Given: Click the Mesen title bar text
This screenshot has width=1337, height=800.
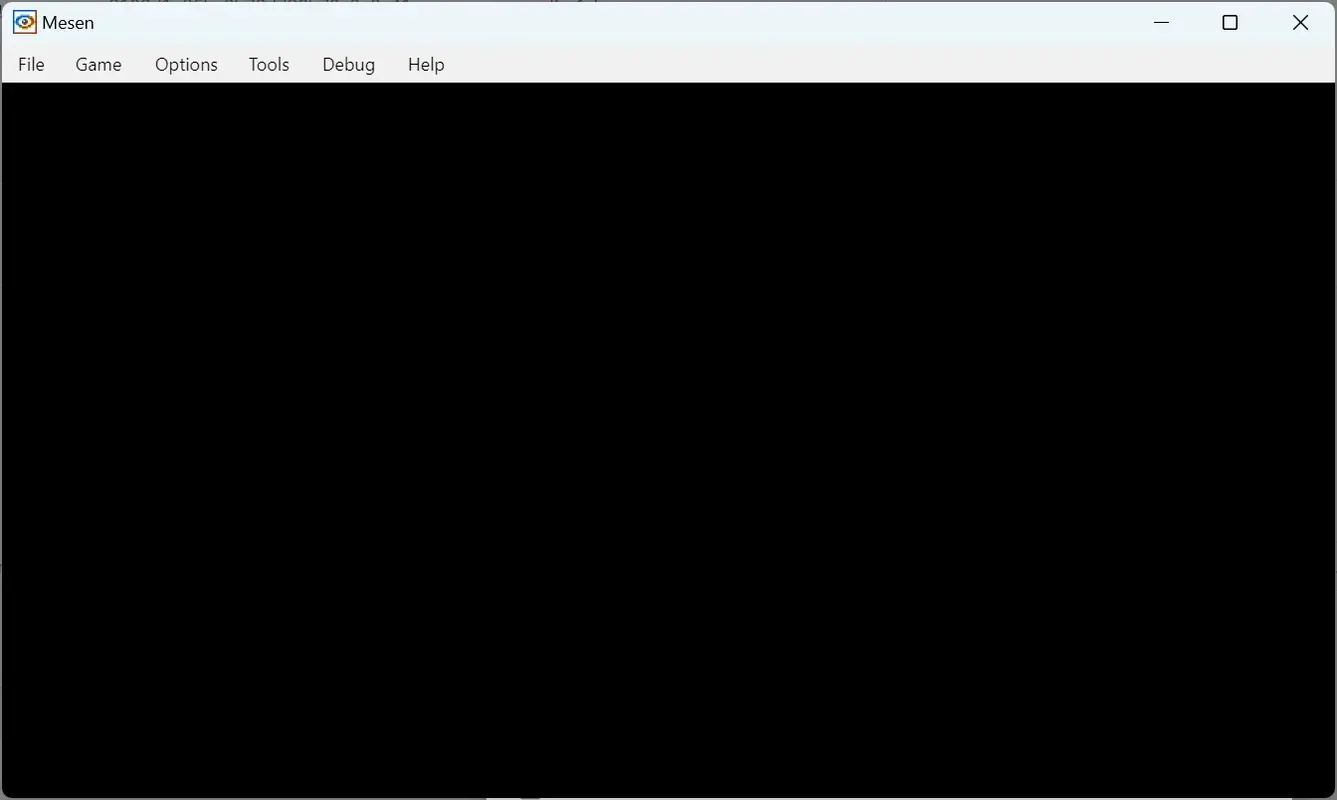Looking at the screenshot, I should [x=66, y=21].
